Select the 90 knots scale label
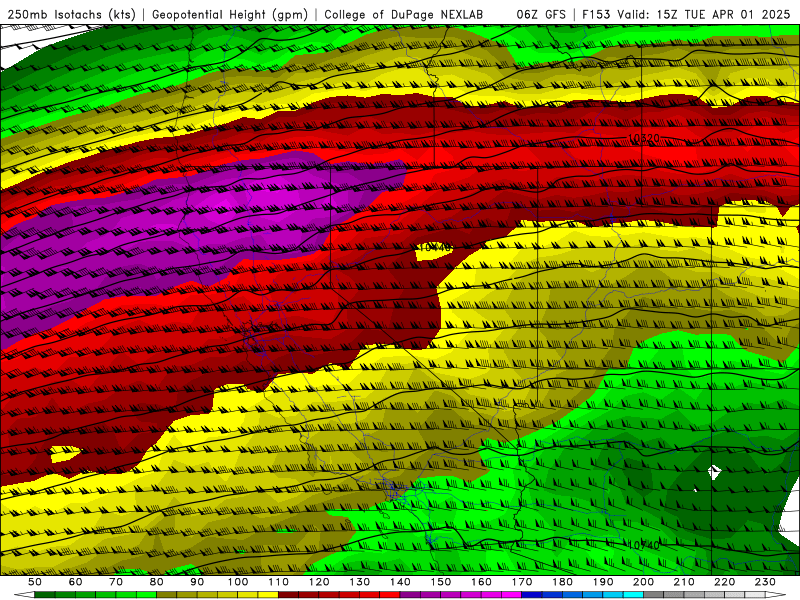This screenshot has height=600, width=800. (197, 582)
